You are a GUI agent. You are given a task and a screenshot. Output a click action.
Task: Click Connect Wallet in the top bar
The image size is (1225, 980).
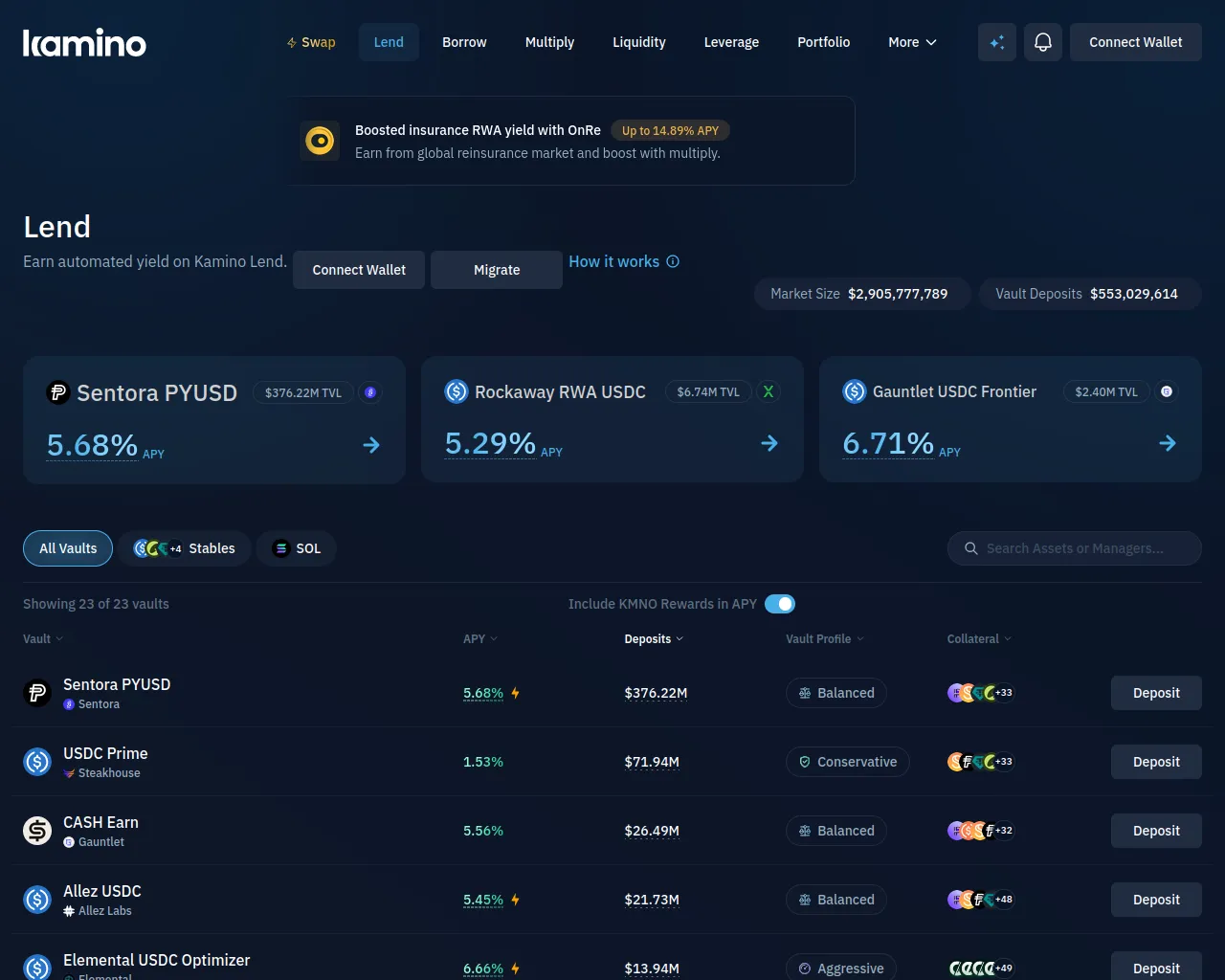click(1136, 42)
